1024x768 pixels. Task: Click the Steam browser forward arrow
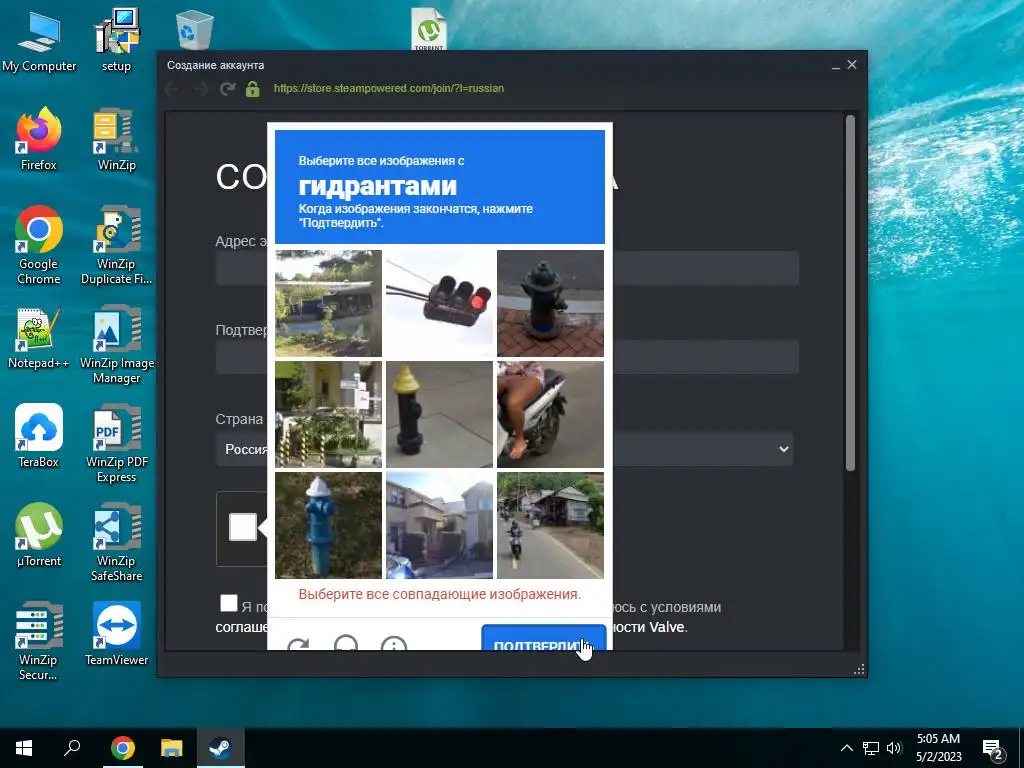[x=200, y=89]
